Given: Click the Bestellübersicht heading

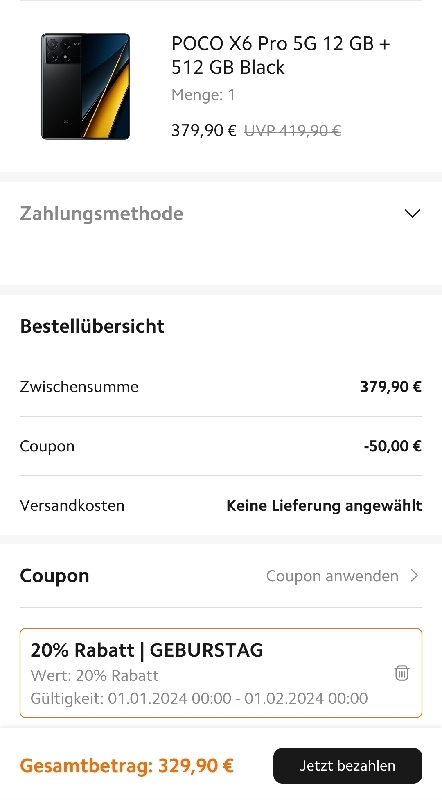Looking at the screenshot, I should point(92,326).
